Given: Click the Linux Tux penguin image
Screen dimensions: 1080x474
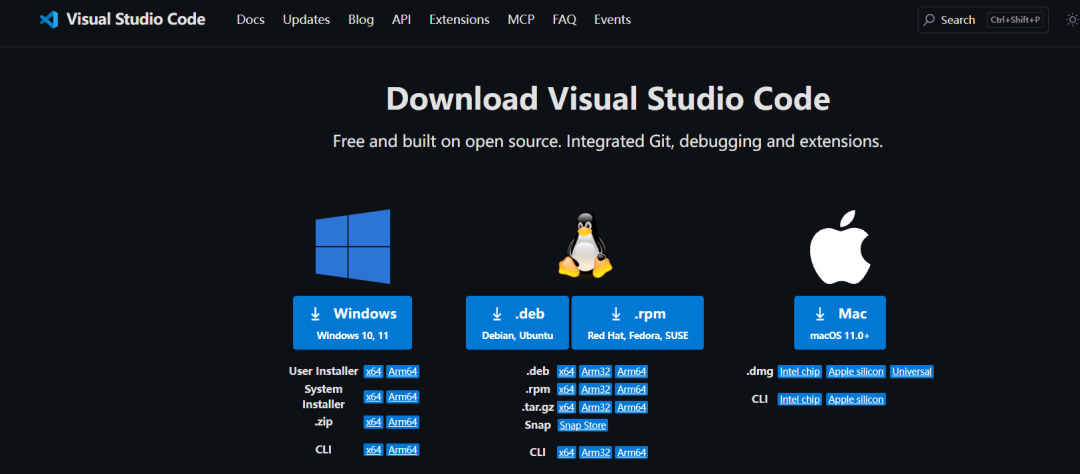Looking at the screenshot, I should (585, 245).
